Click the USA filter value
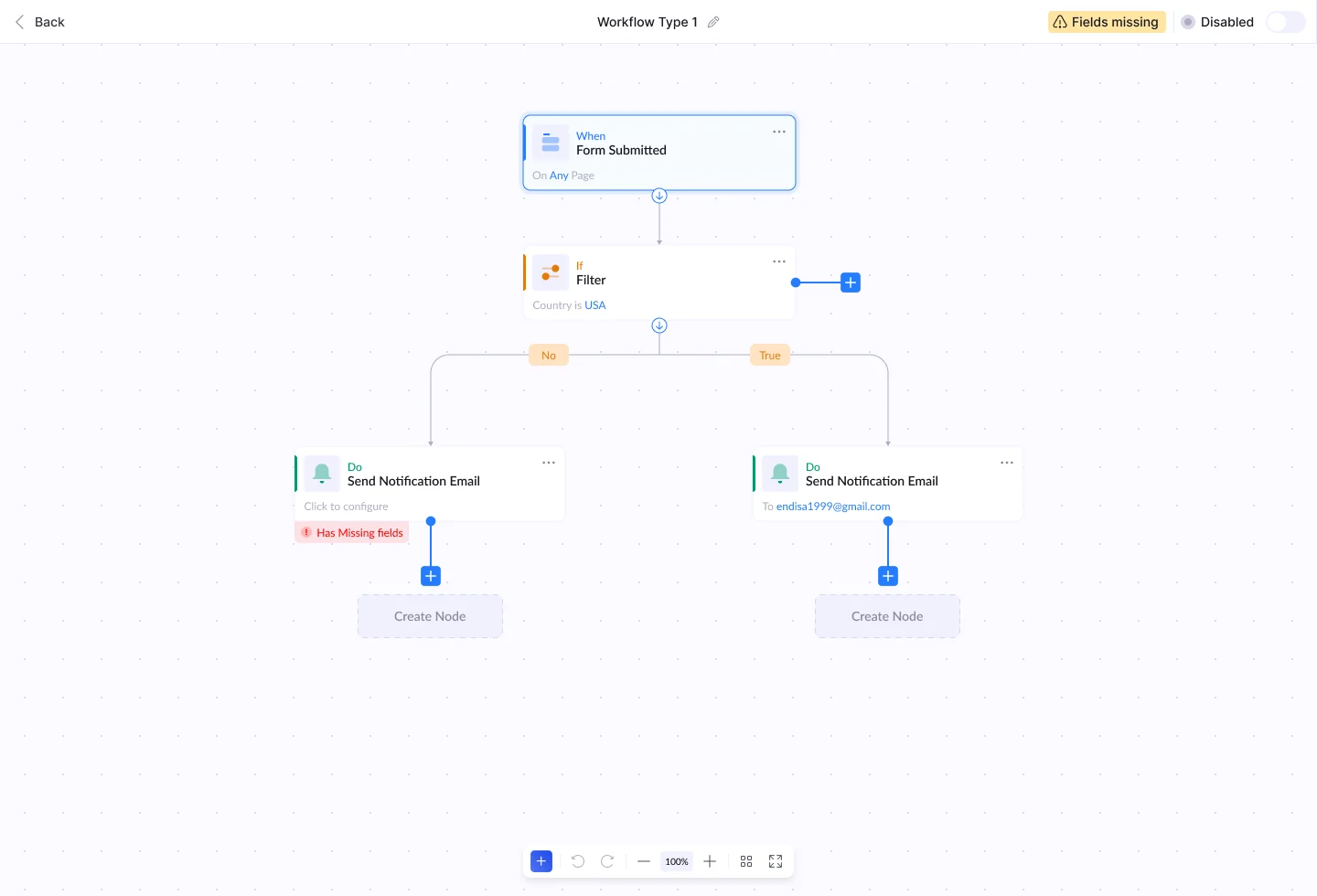The image size is (1317, 896). point(595,305)
